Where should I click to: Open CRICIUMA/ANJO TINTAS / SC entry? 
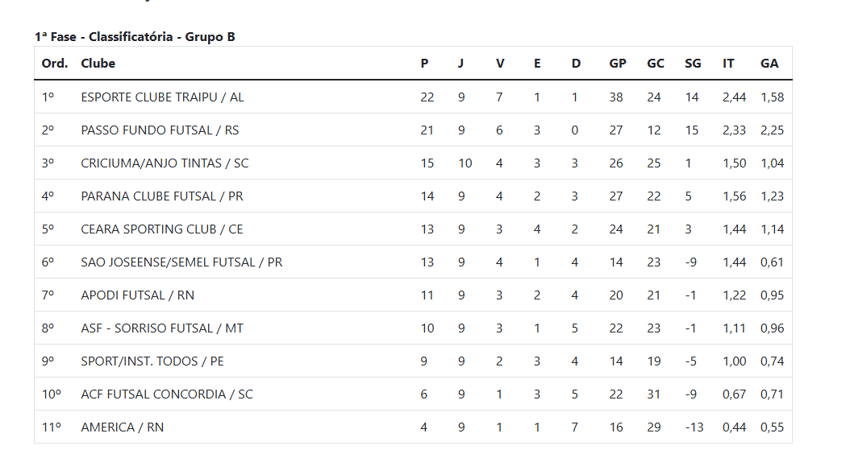pyautogui.click(x=164, y=163)
